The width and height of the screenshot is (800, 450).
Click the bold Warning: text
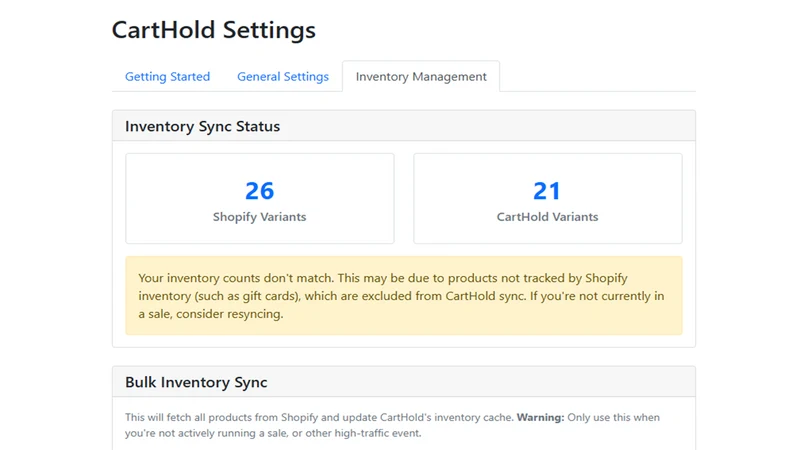[x=540, y=417]
